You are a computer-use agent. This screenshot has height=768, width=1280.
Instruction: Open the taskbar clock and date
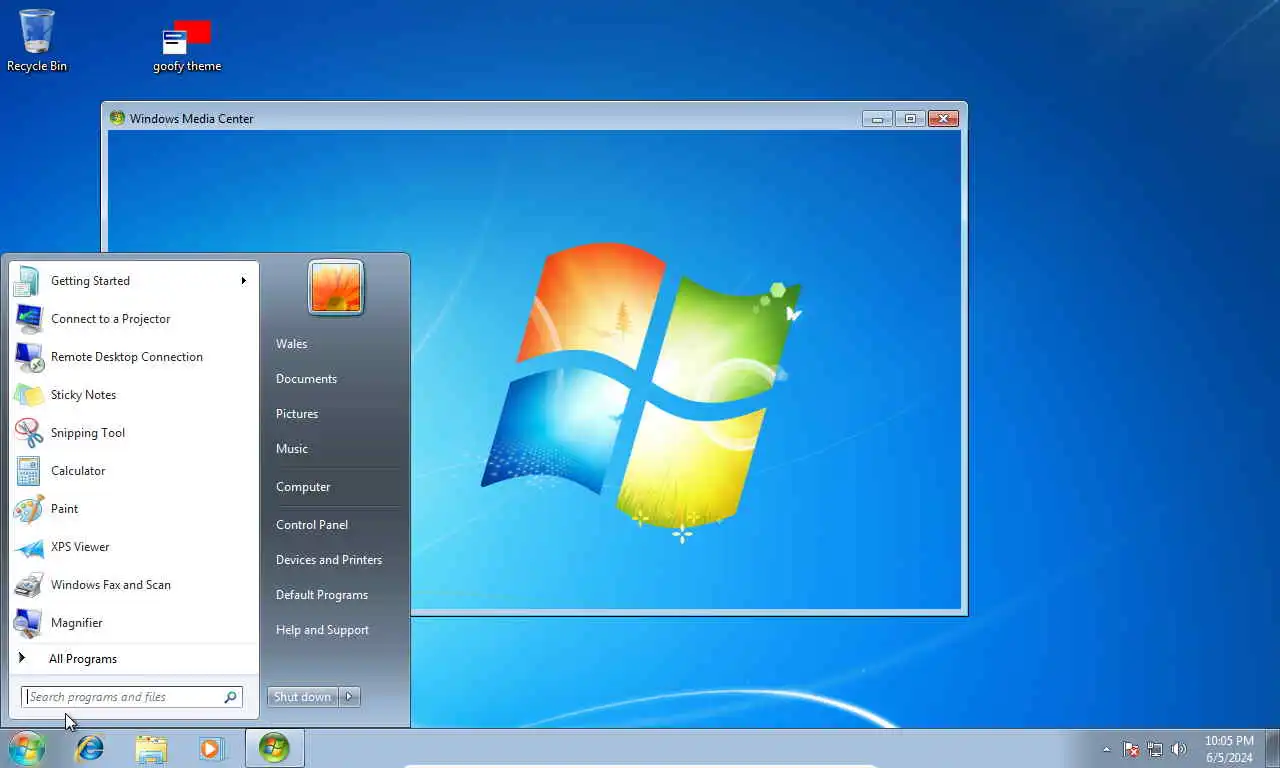pyautogui.click(x=1229, y=749)
